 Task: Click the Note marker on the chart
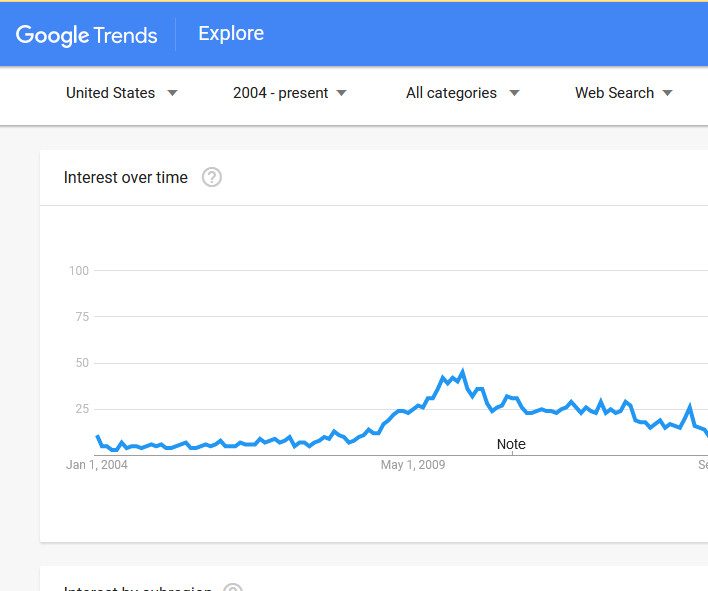[x=511, y=444]
